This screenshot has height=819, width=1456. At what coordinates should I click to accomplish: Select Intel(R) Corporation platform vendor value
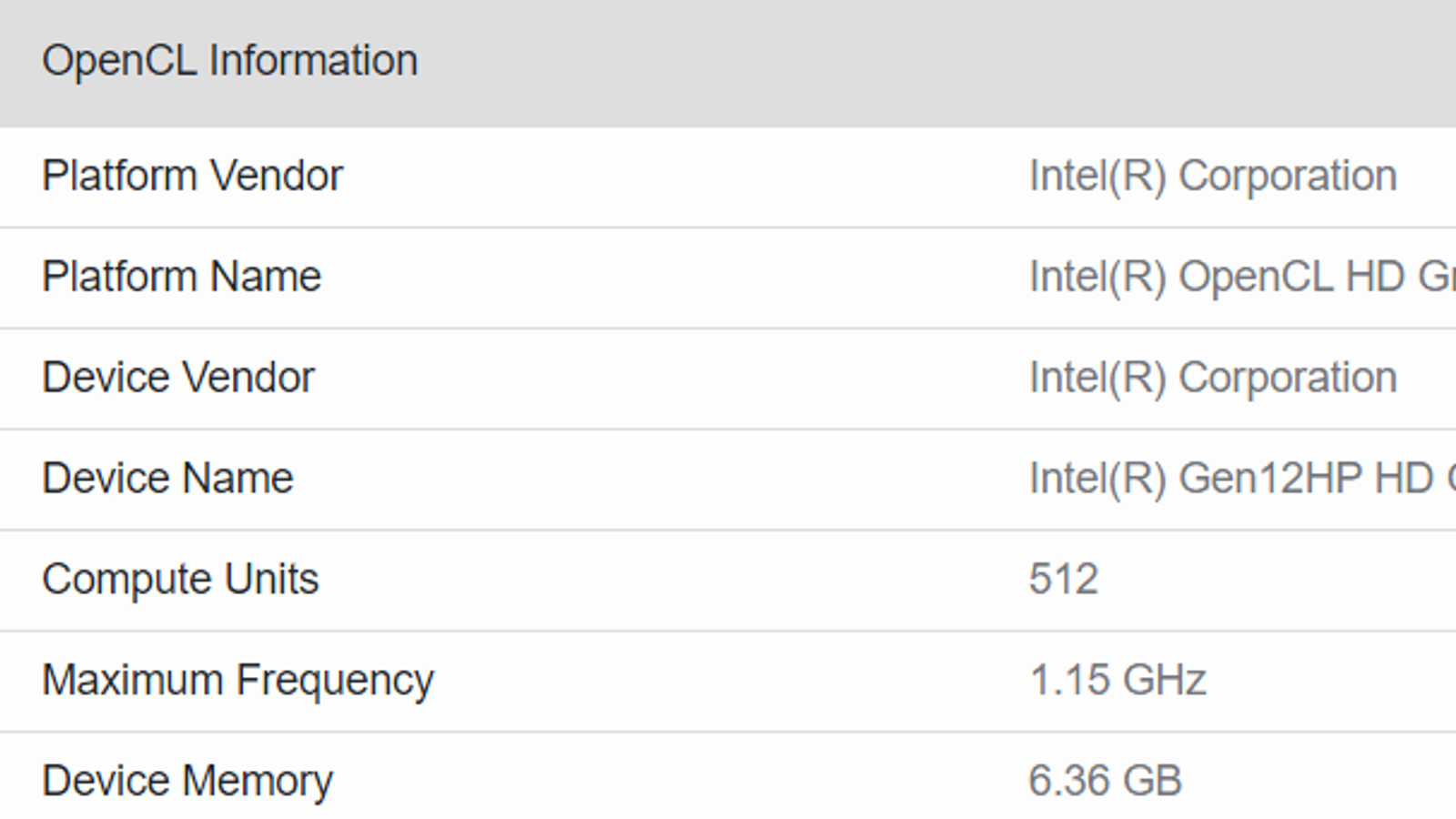pos(1212,176)
